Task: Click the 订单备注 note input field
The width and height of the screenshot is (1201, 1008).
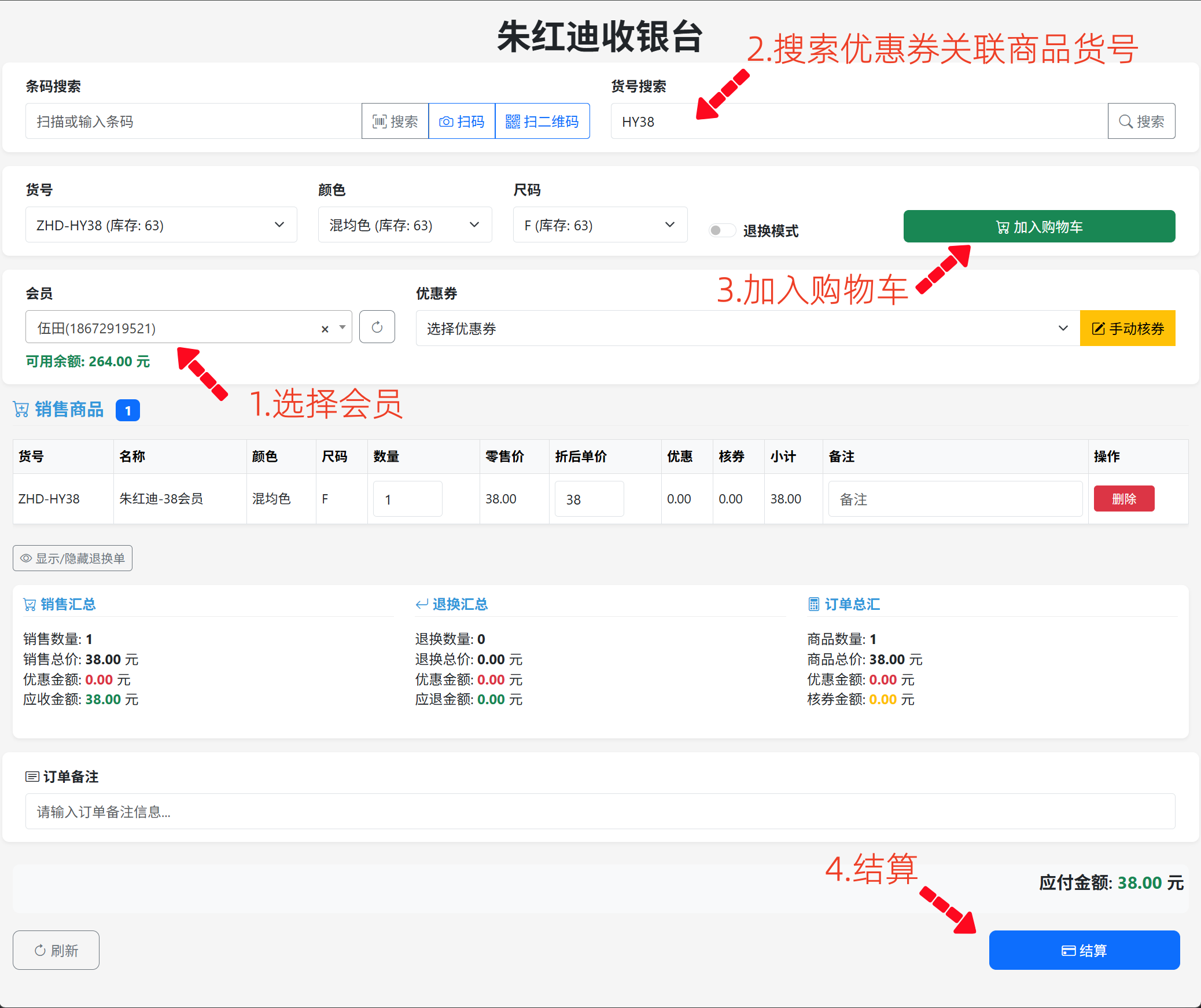Action: (x=600, y=811)
